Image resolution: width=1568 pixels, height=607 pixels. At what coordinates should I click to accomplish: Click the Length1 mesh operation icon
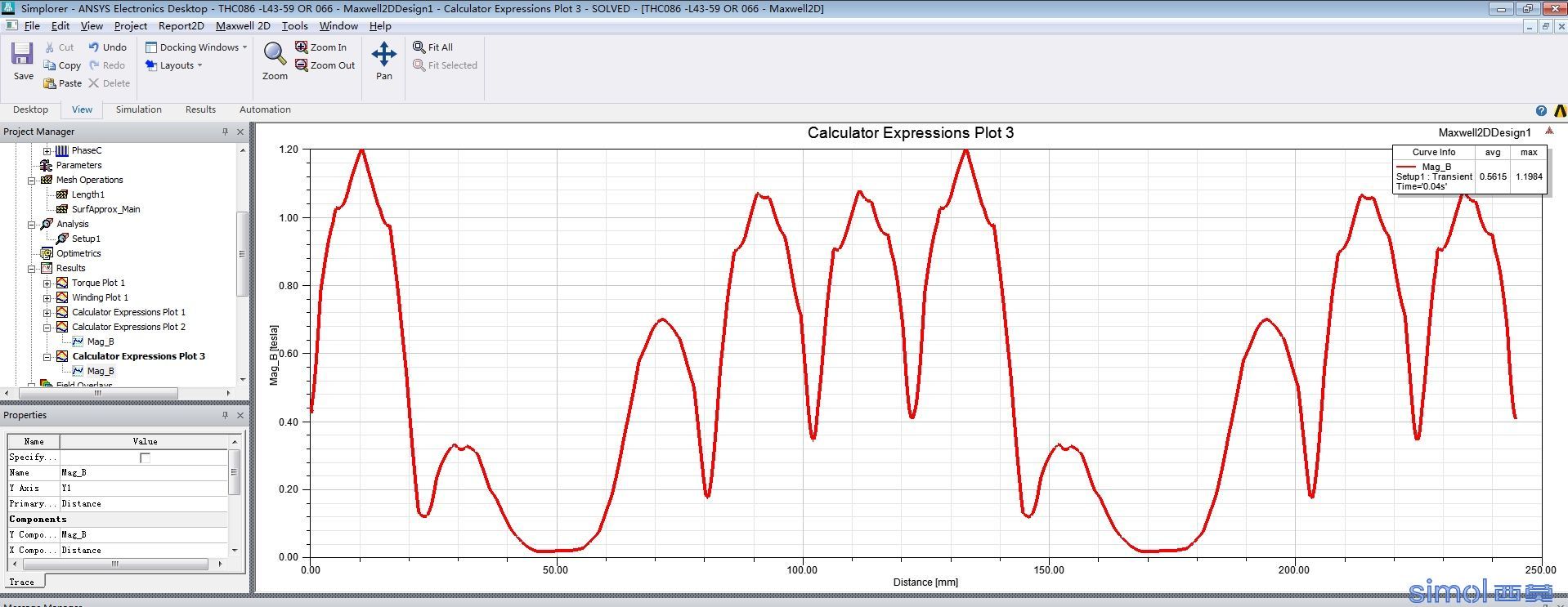tap(62, 194)
